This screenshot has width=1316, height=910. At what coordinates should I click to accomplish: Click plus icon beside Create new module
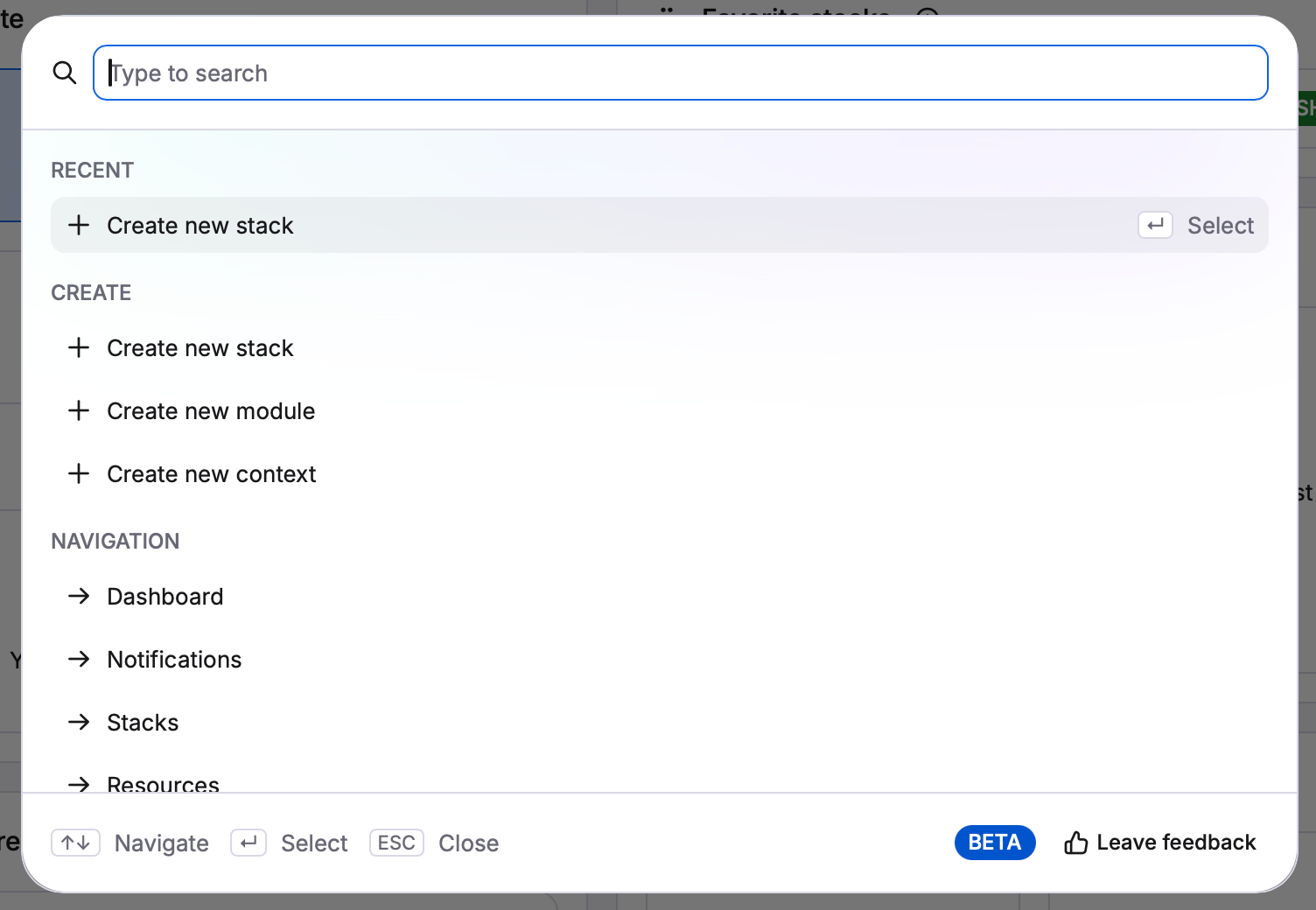(x=79, y=411)
